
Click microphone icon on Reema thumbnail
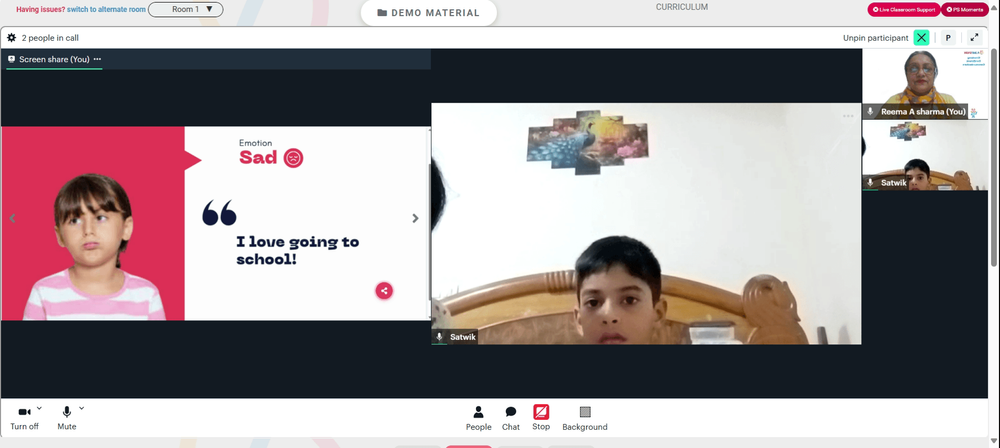(x=870, y=112)
